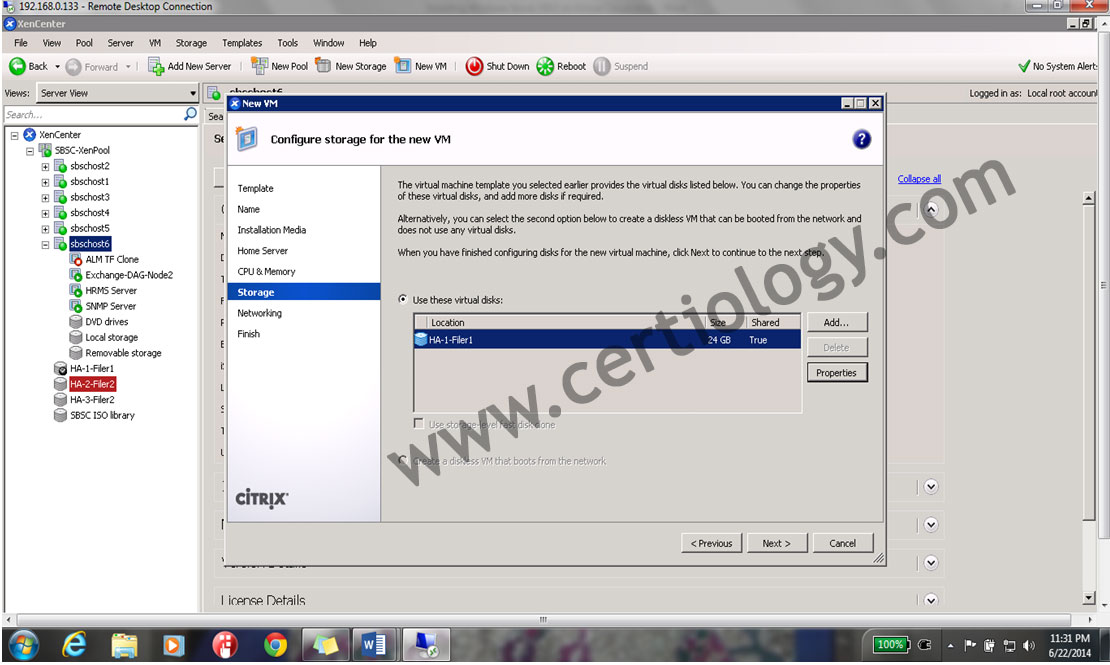Open the Tools menu

[287, 42]
